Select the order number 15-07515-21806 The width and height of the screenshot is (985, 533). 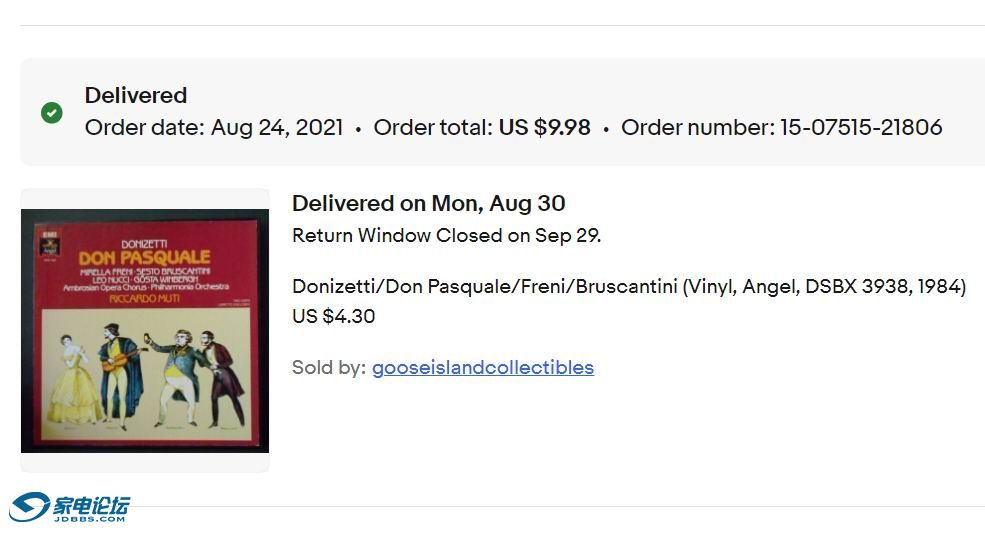click(x=861, y=127)
